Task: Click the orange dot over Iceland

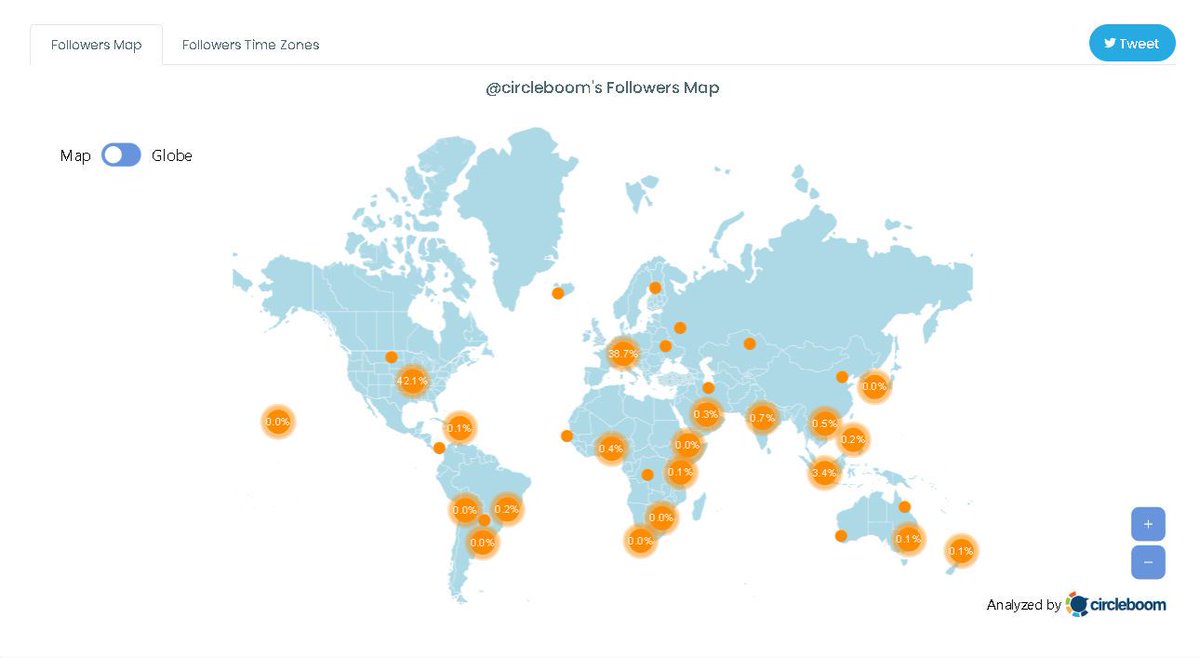Action: [x=558, y=293]
